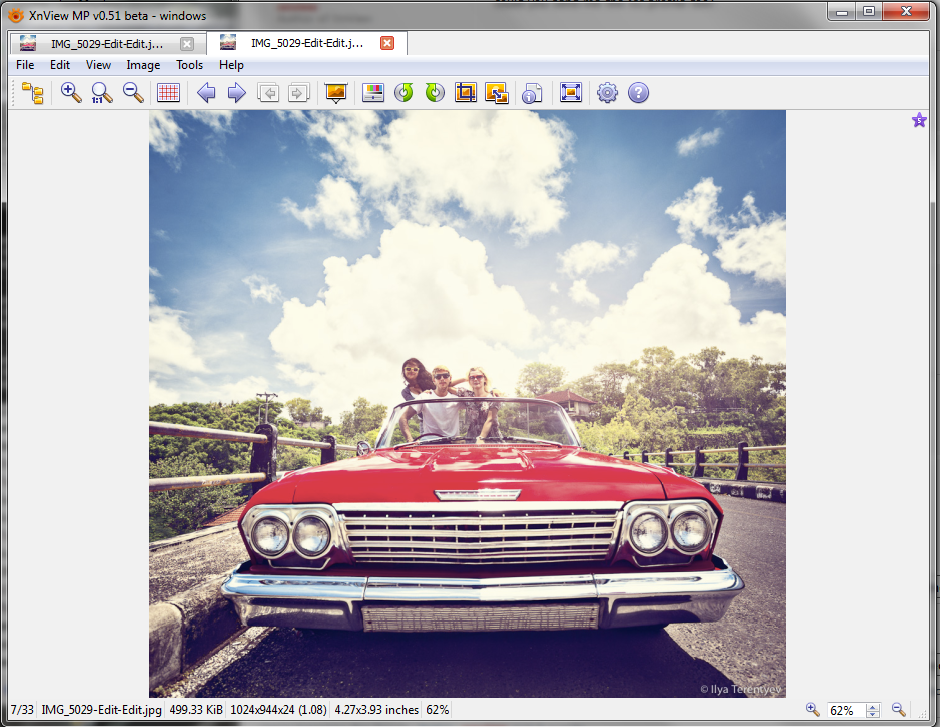Increase zoom with stepper up arrow
940x727 pixels.
point(873,707)
